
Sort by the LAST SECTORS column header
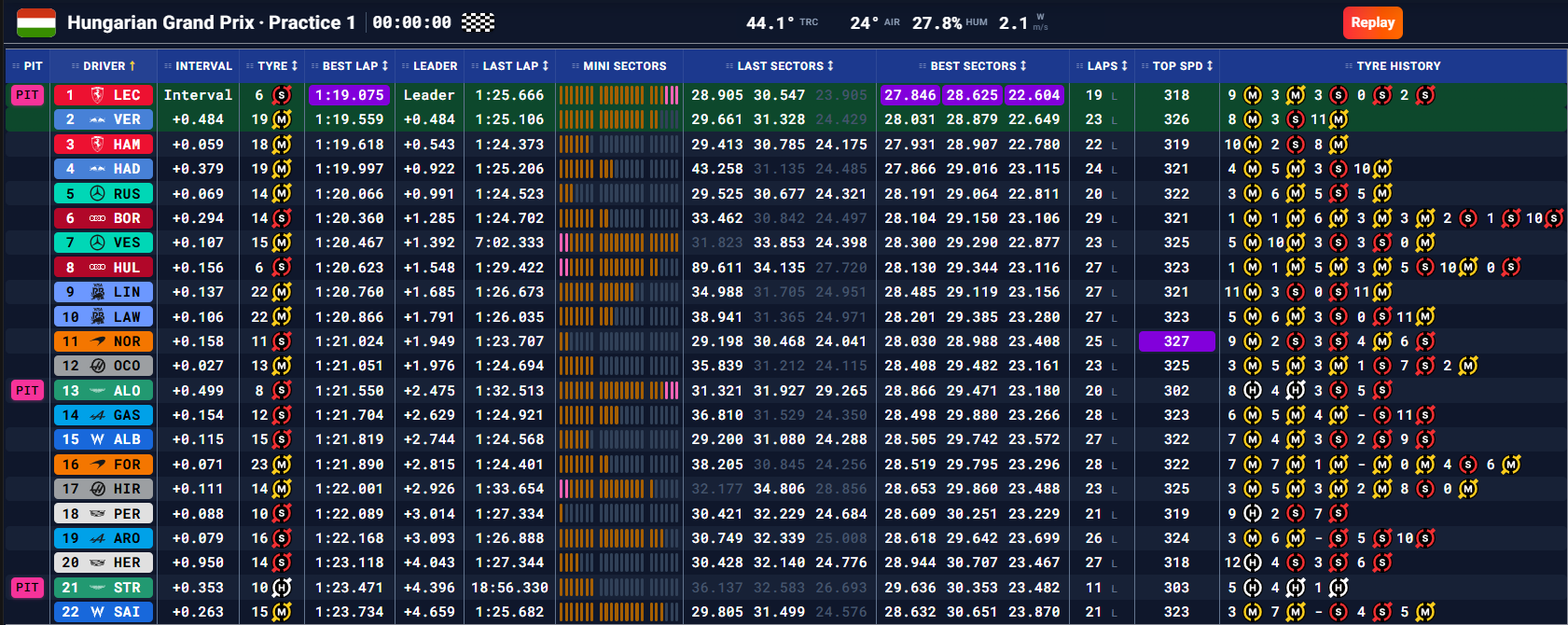pos(780,66)
